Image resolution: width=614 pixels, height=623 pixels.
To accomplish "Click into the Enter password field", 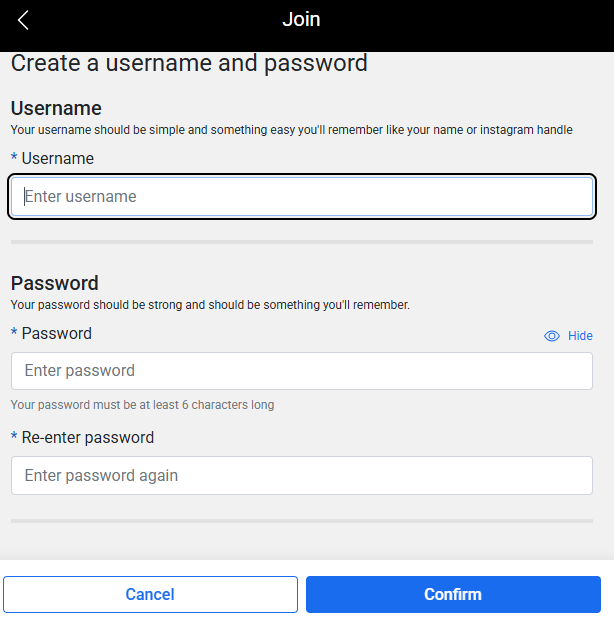I will [x=302, y=371].
